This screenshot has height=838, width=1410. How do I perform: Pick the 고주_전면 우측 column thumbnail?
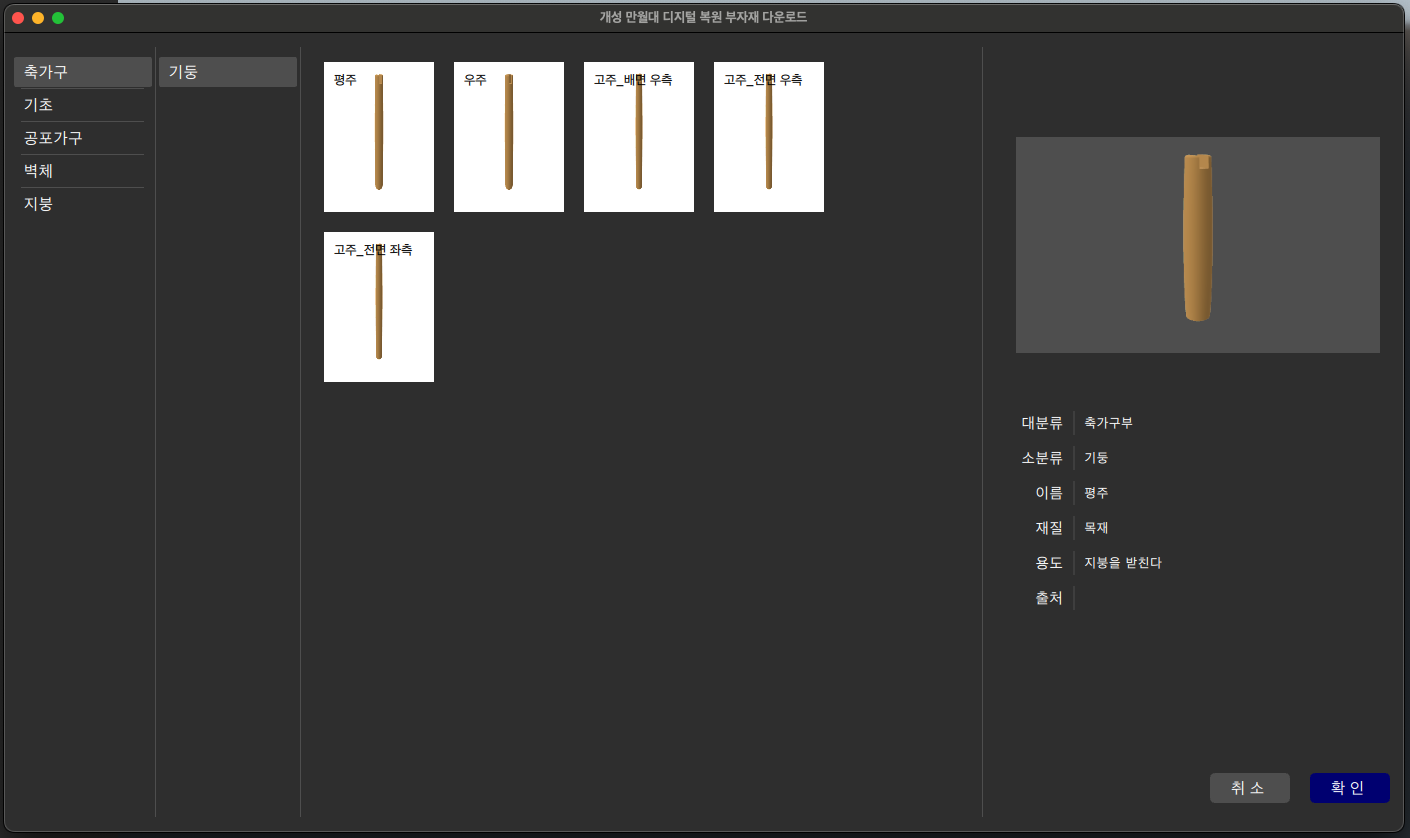click(x=769, y=137)
